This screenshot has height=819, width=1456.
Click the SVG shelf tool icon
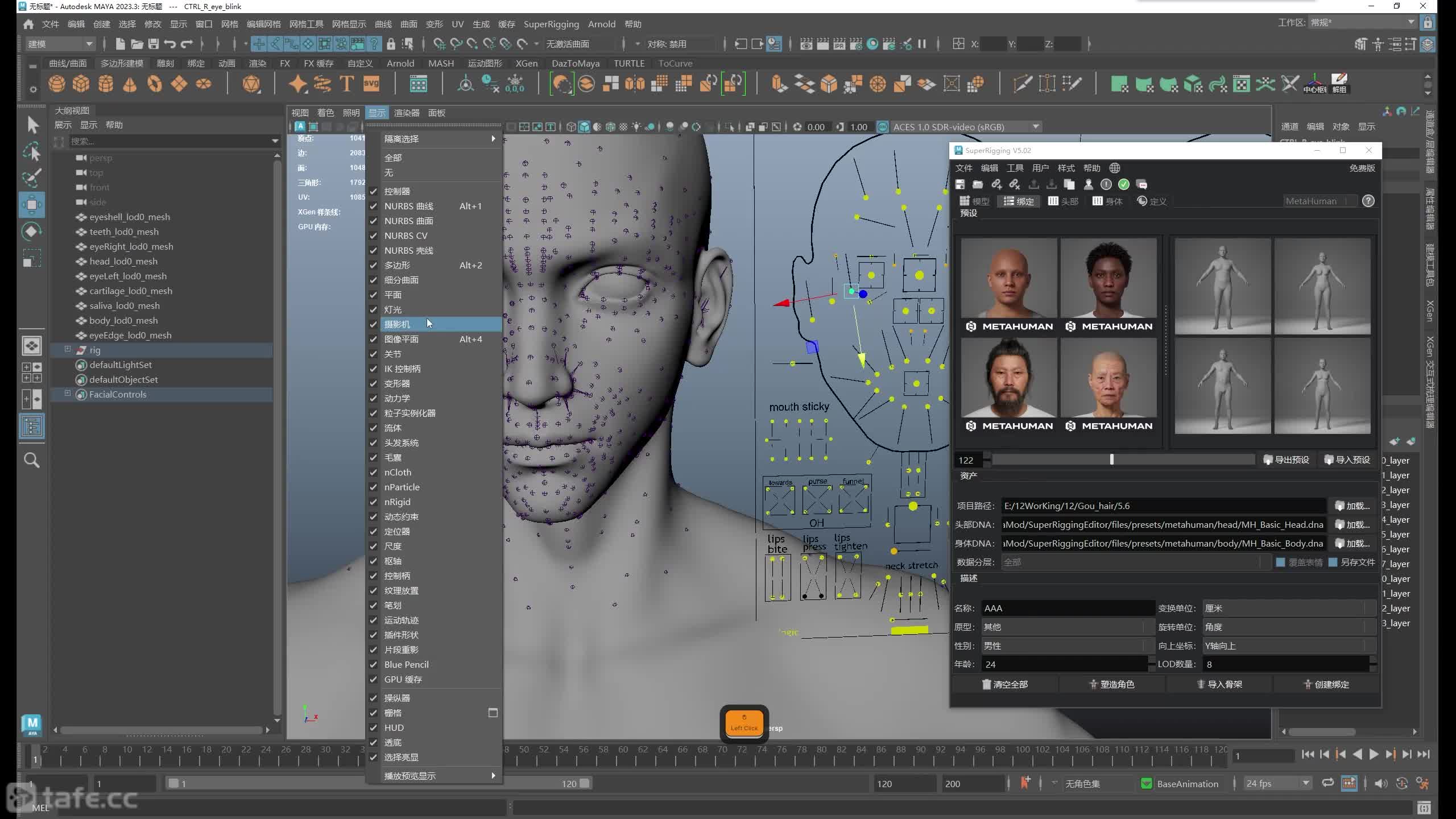[371, 84]
